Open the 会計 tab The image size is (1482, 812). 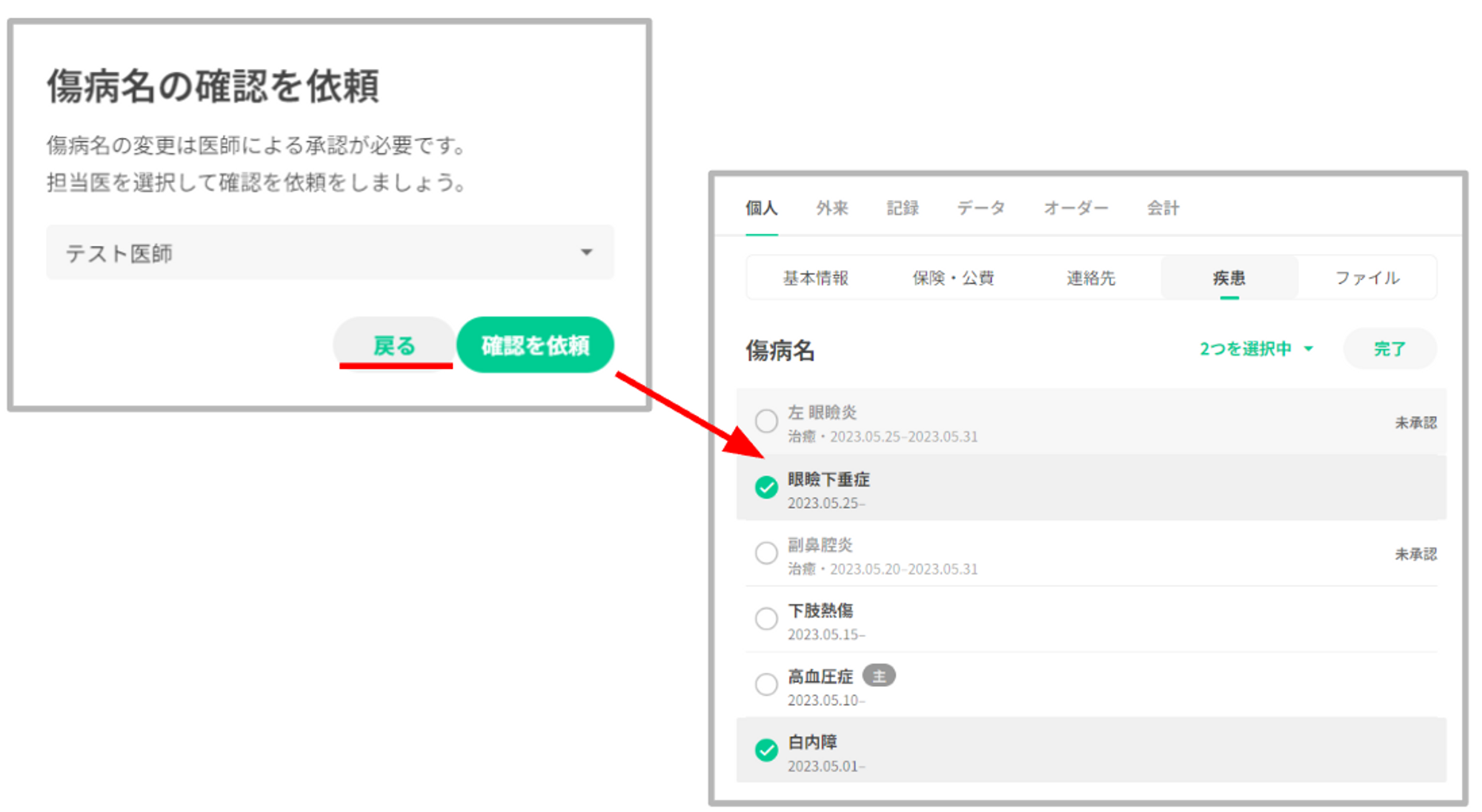point(1163,208)
